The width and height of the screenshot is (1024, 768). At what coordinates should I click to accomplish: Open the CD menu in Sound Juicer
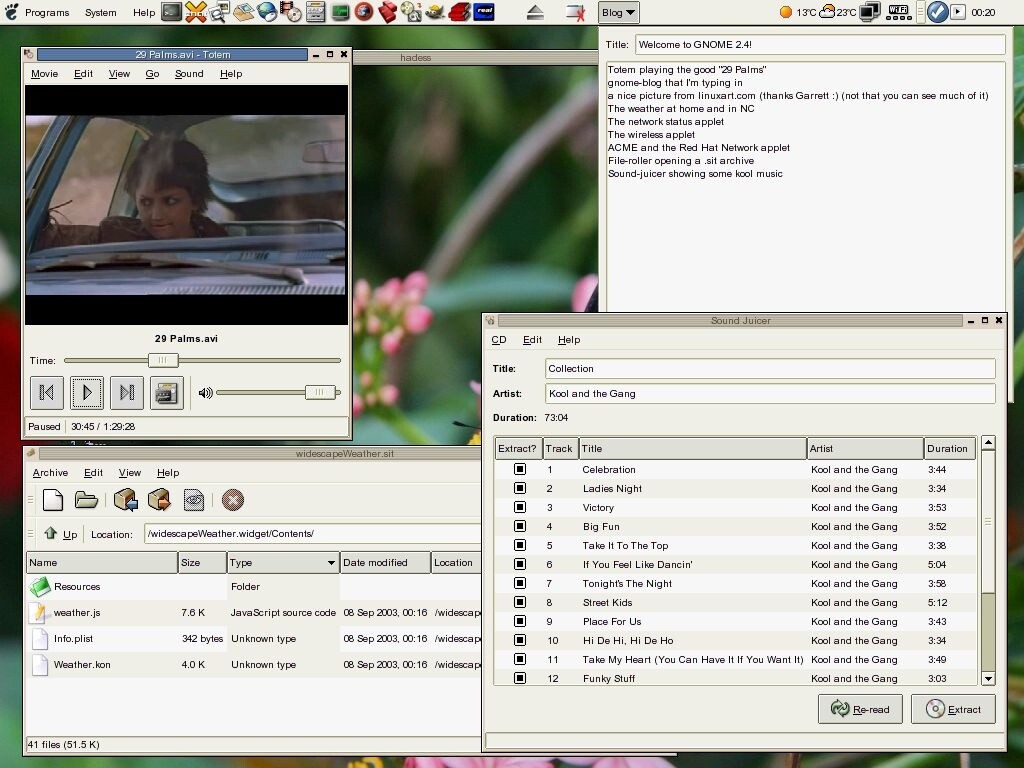point(499,339)
